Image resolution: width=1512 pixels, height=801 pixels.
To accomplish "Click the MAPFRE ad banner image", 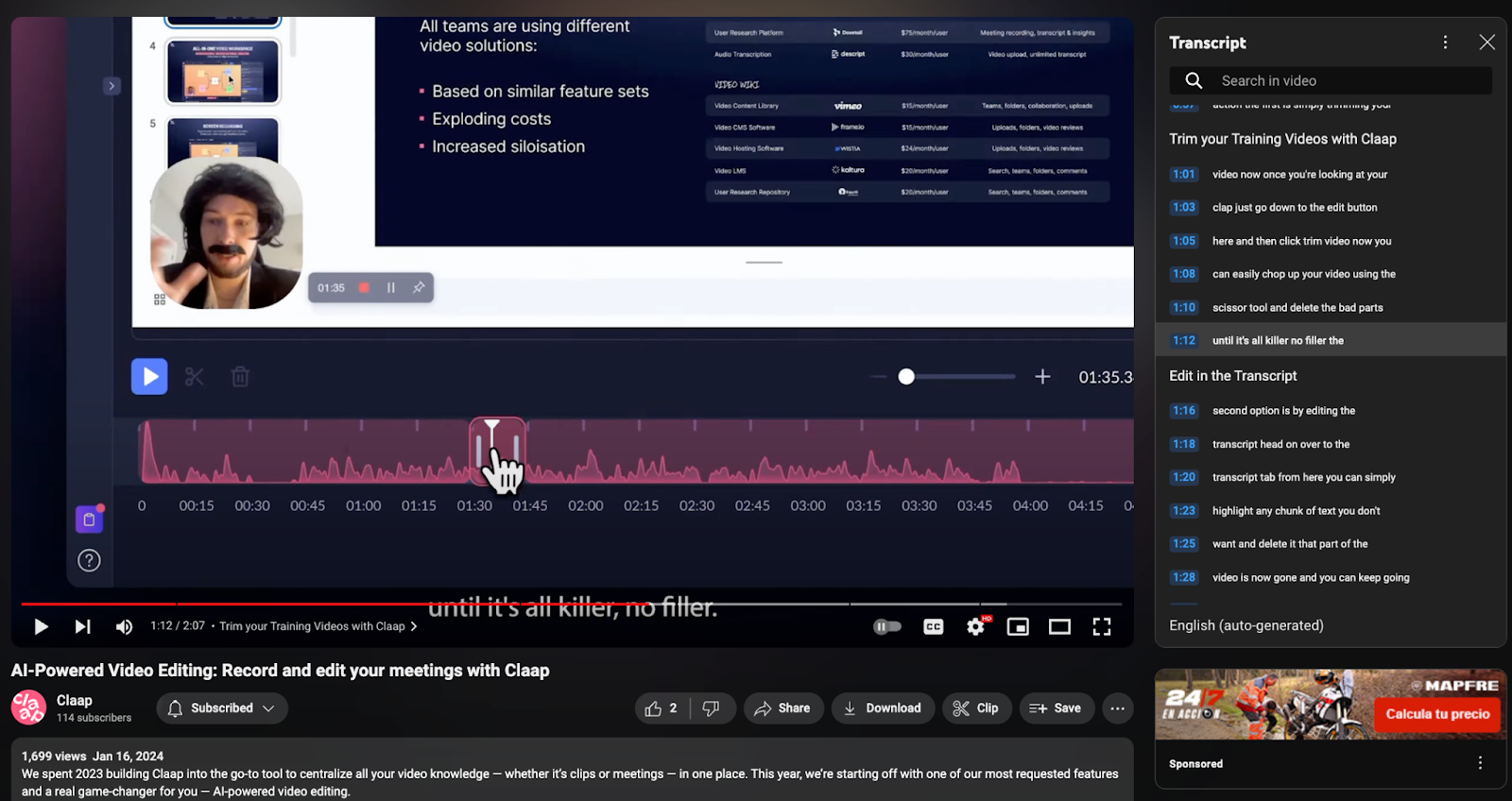I will (1331, 705).
